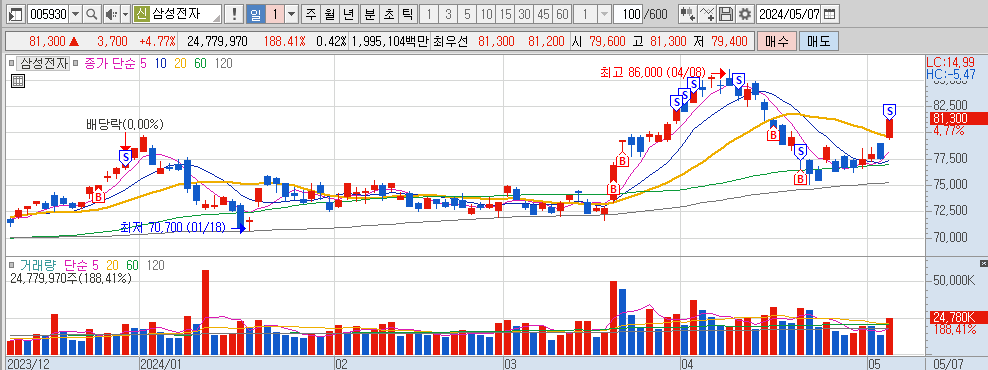
Task: Switch to 월 monthly chart
Action: pos(330,14)
